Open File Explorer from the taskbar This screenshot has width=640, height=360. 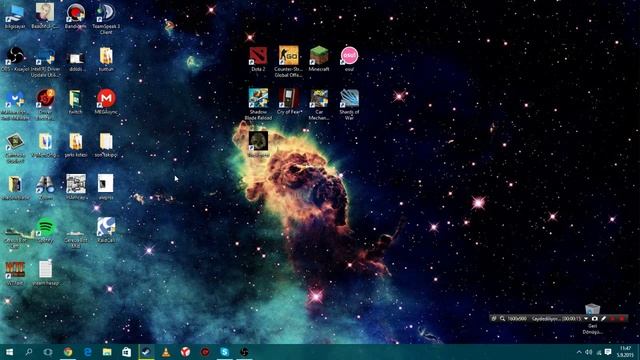(x=107, y=352)
